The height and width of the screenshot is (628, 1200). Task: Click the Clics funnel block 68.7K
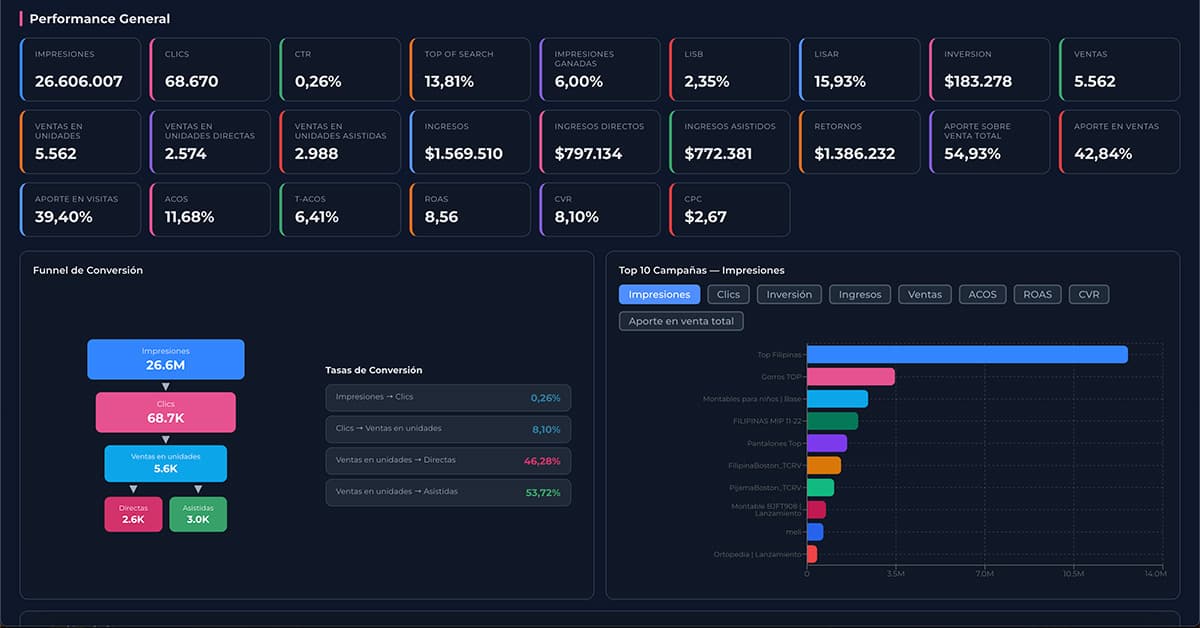point(166,412)
